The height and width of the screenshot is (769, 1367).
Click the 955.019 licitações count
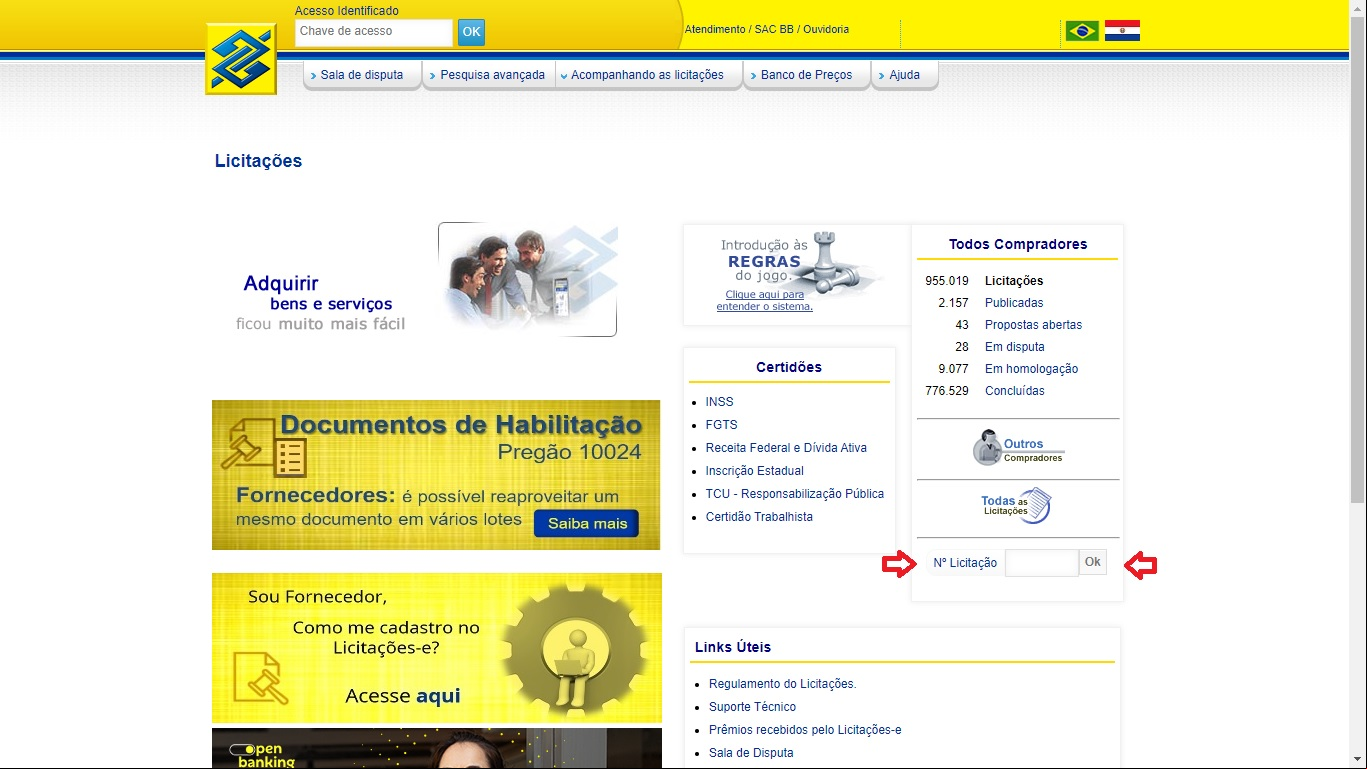[x=947, y=281]
